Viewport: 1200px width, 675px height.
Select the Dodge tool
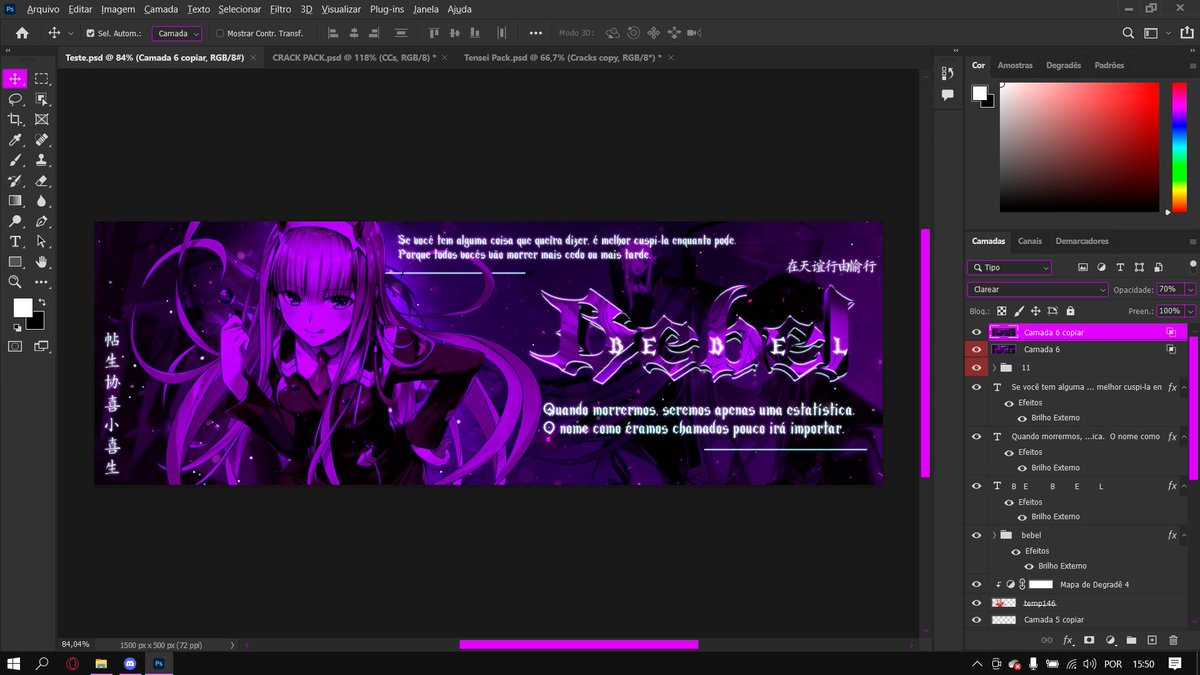coord(15,221)
